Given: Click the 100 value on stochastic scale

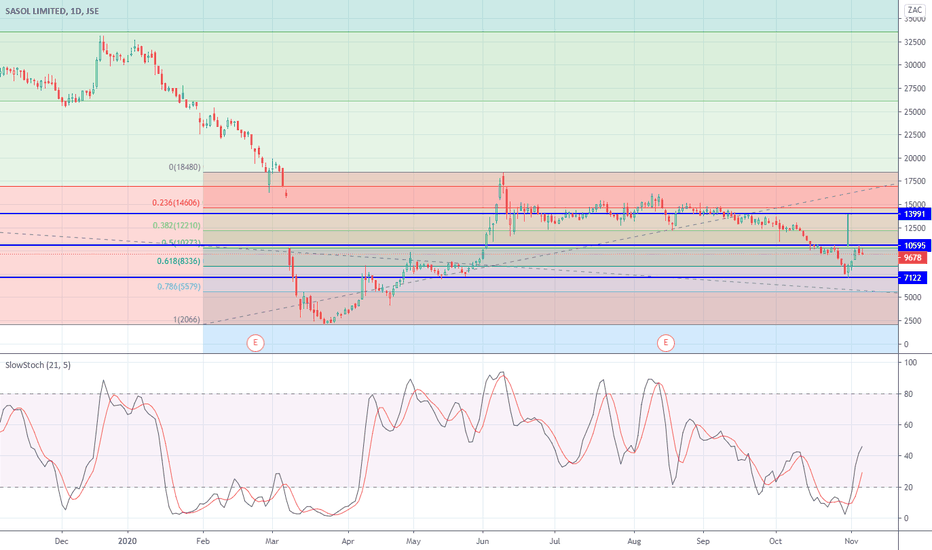Looking at the screenshot, I should coord(910,363).
